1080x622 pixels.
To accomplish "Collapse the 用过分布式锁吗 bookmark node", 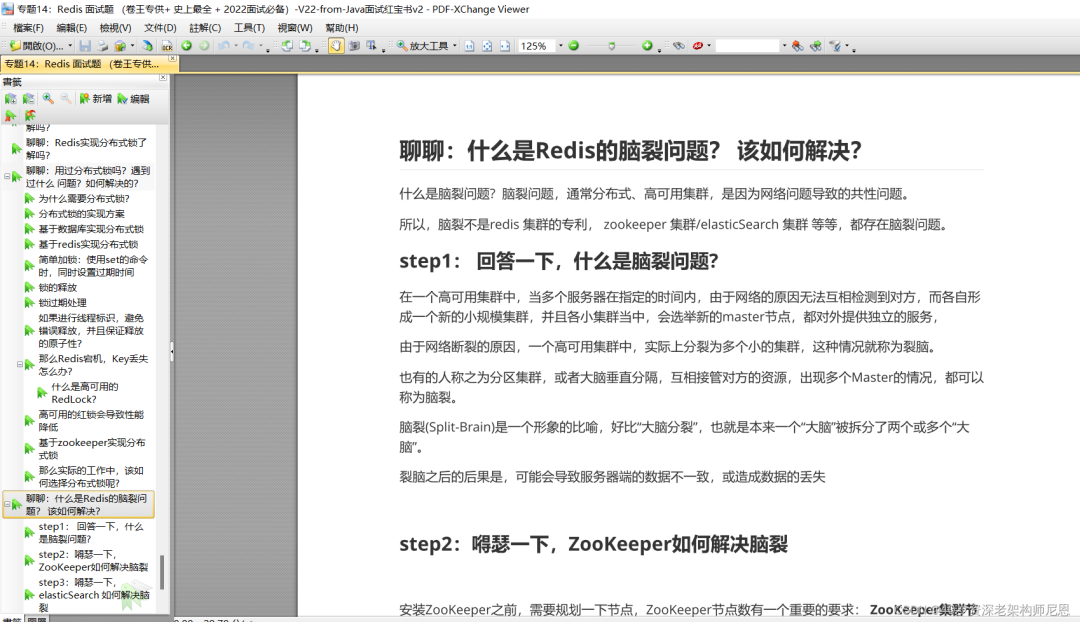I will click(7, 176).
